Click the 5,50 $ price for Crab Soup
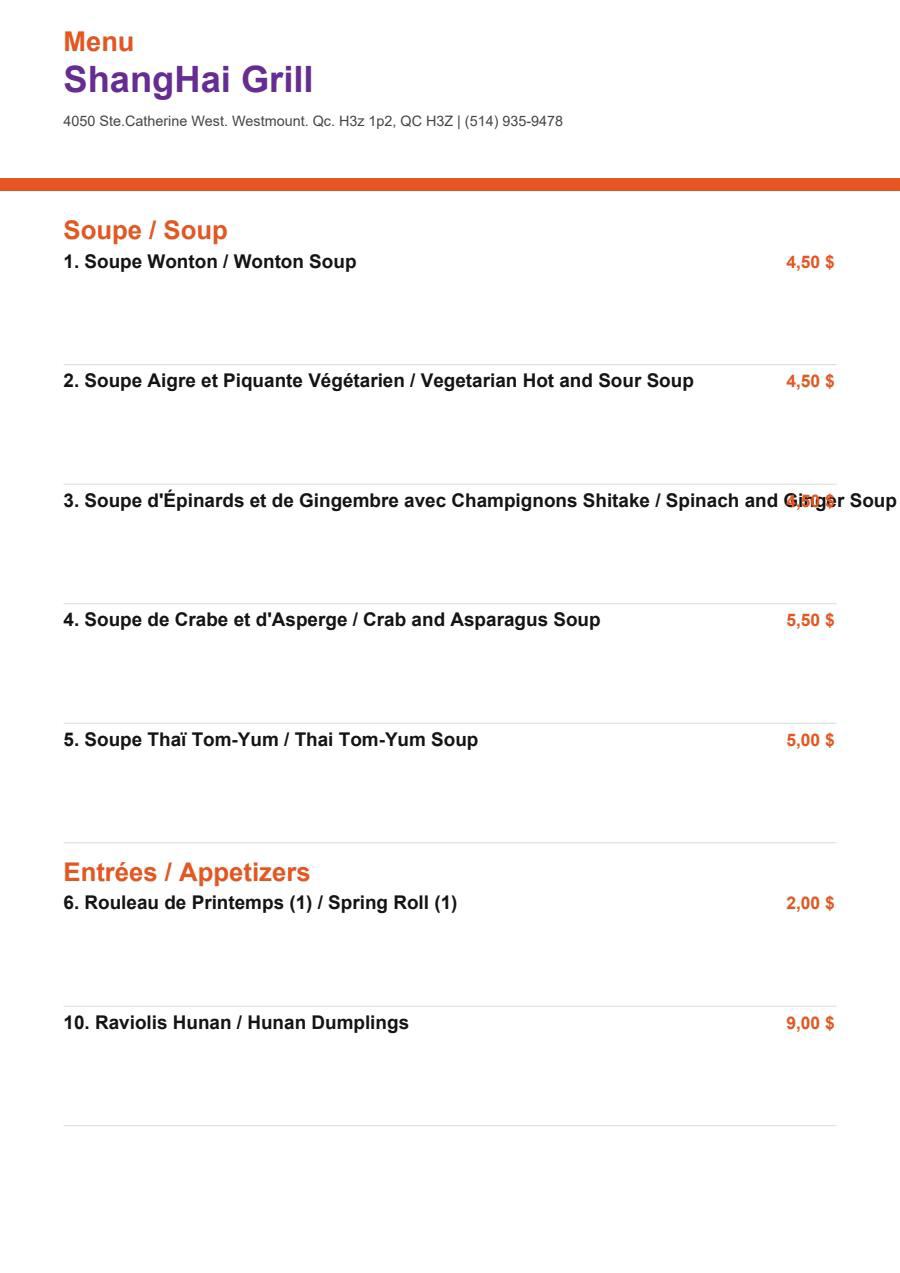The image size is (900, 1273). [811, 620]
